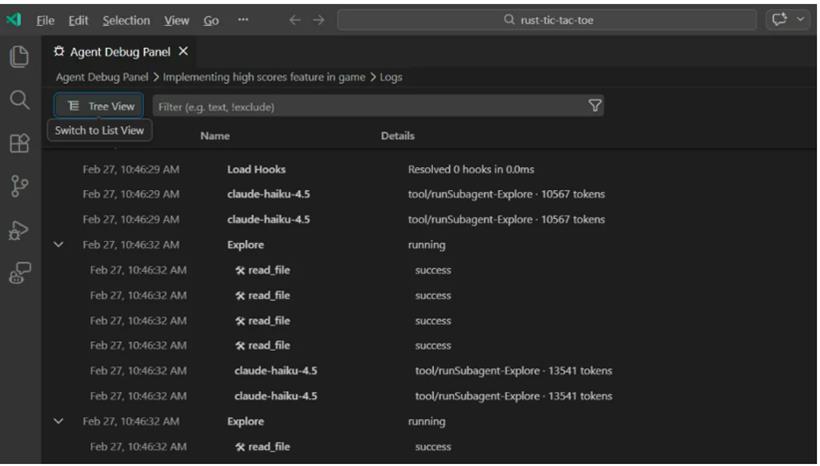This screenshot has width=820, height=466.
Task: Toggle Tree View to List View
Action: pyautogui.click(x=100, y=106)
